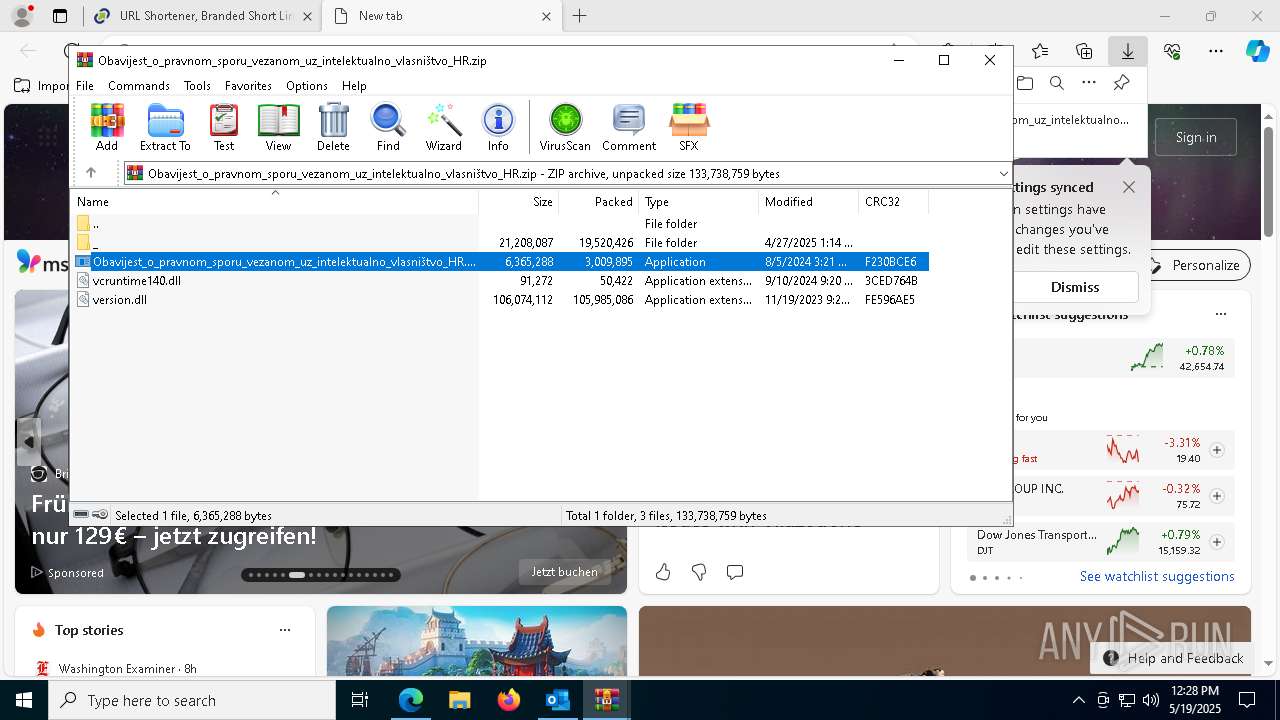Sort files by Size column header
The width and height of the screenshot is (1280, 720).
[518, 202]
